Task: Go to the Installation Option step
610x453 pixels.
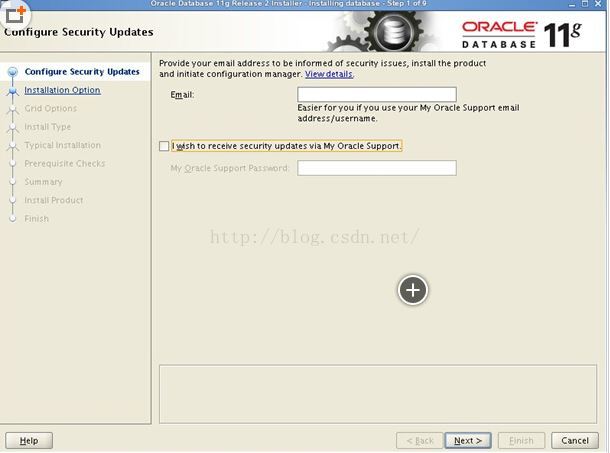Action: [62, 90]
